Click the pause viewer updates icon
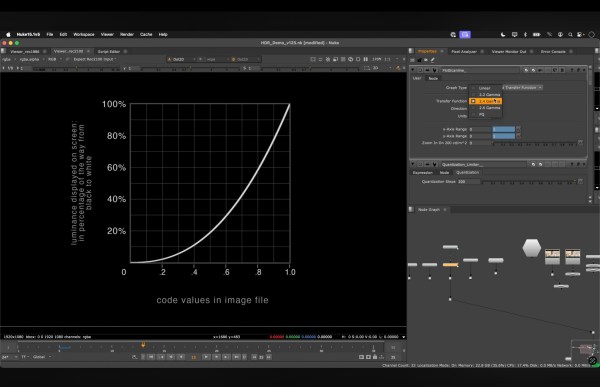Screen dimensions: 600x387 pyautogui.click(x=365, y=59)
